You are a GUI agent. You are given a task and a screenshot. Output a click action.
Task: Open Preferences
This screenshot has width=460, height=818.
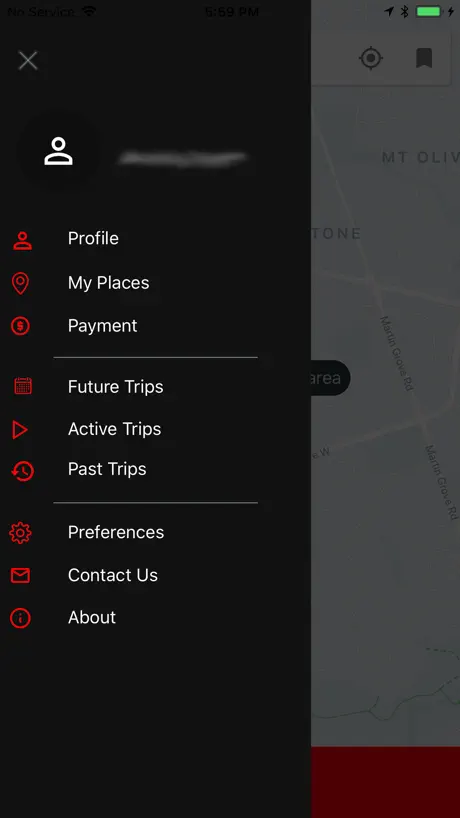click(x=116, y=532)
